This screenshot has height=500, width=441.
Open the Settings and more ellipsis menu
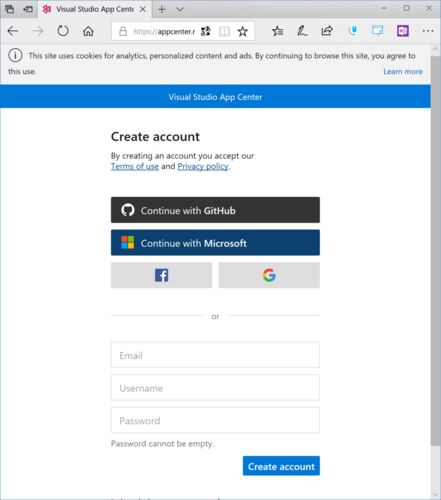pos(428,31)
